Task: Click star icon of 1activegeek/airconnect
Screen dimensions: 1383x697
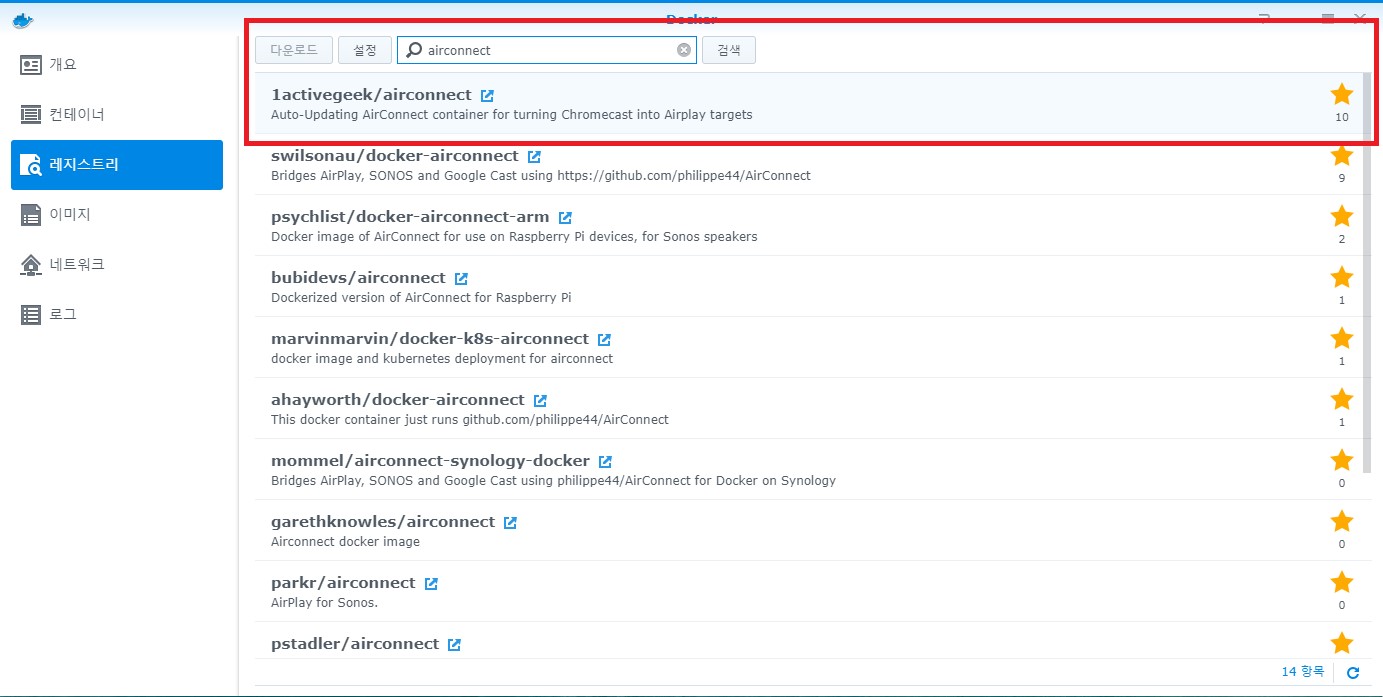Action: pyautogui.click(x=1342, y=95)
